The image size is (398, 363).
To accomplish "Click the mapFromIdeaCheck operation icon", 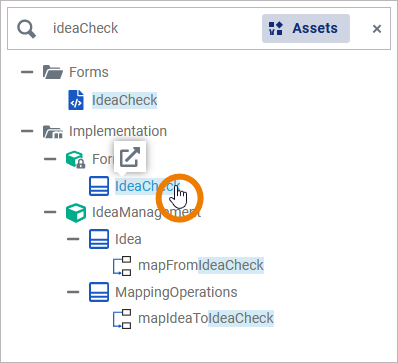I will pos(122,266).
